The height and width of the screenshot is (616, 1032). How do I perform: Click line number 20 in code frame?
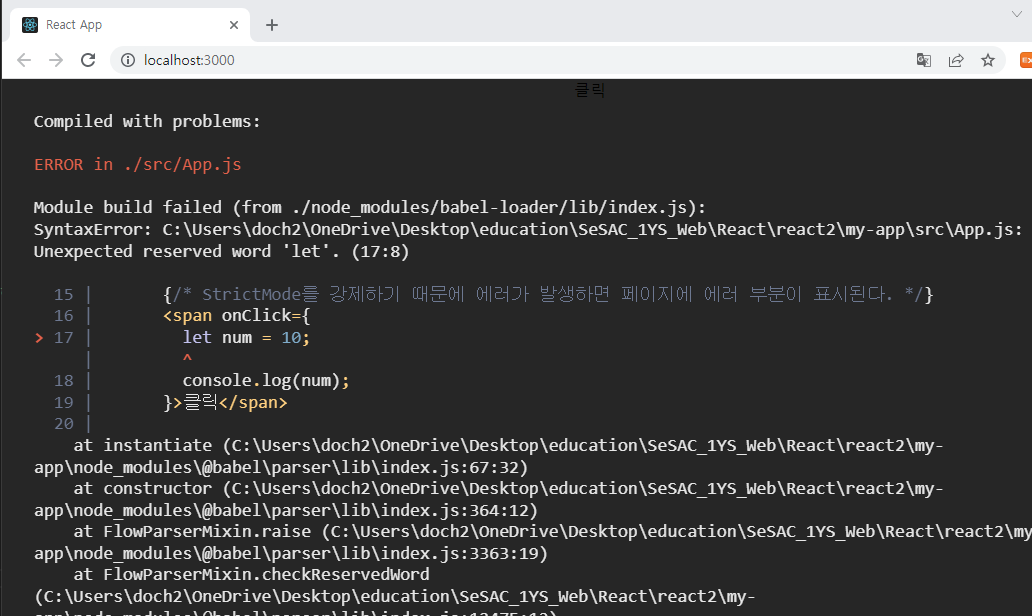click(64, 424)
